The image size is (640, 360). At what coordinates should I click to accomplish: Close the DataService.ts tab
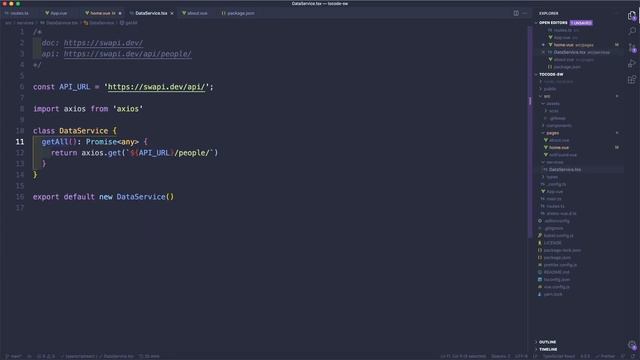point(172,13)
